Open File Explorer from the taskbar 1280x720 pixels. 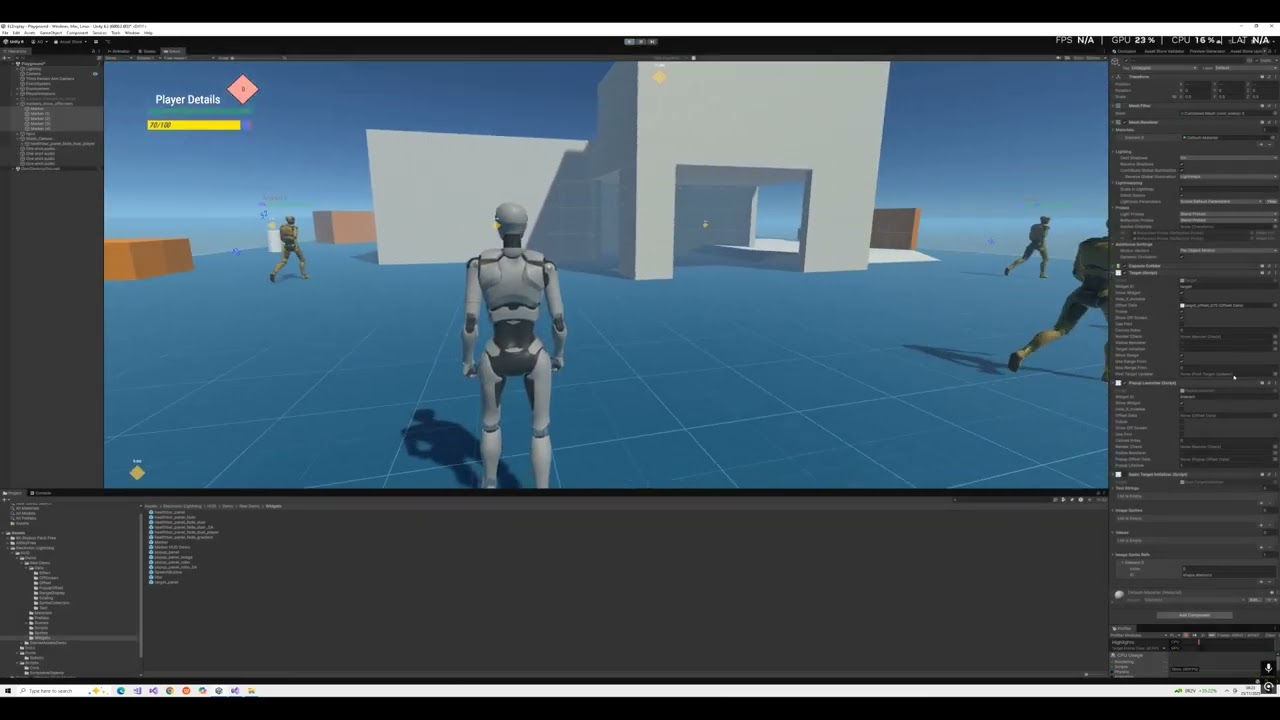(251, 691)
